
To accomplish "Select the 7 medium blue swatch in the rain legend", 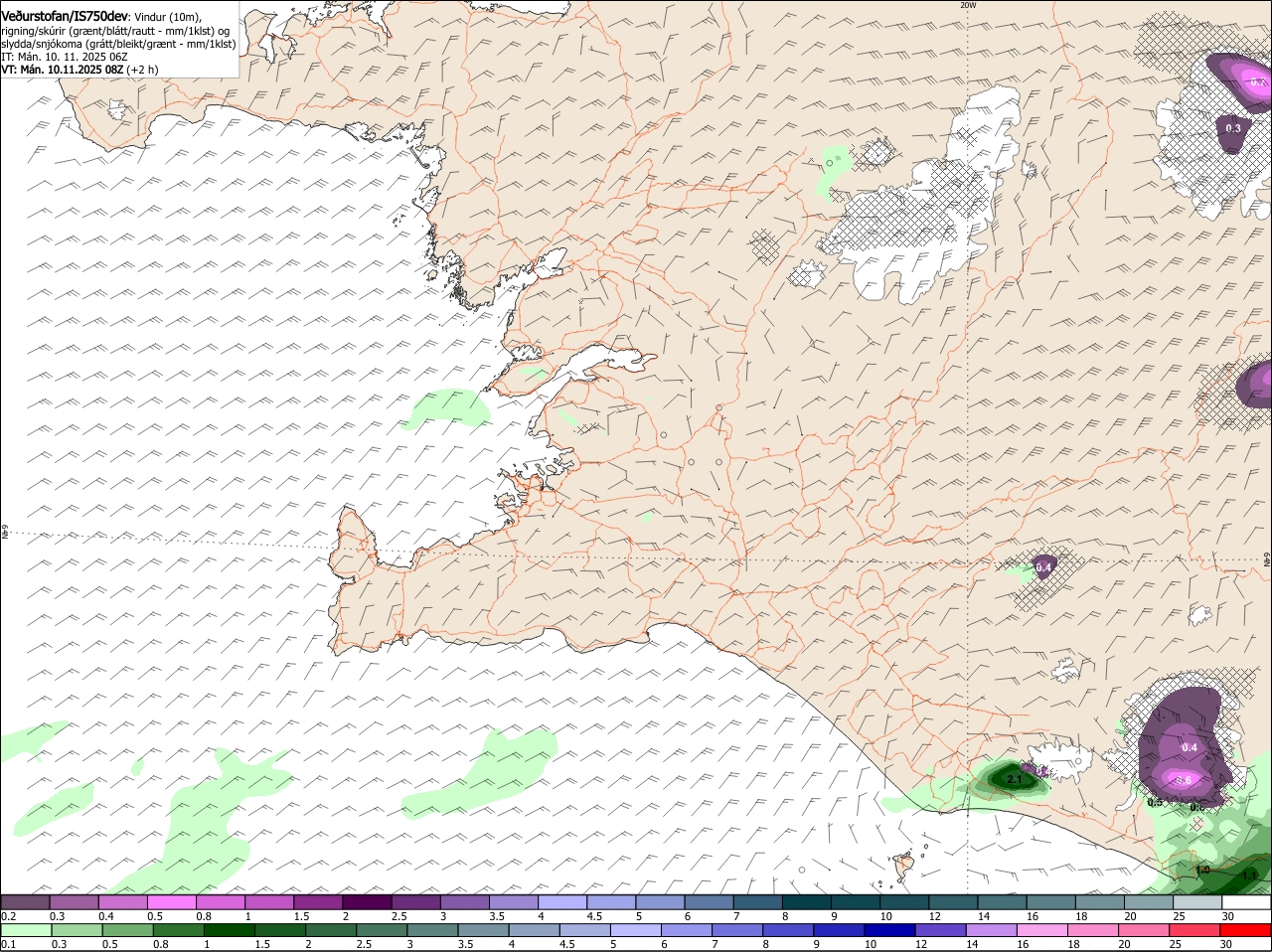I will 738,930.
